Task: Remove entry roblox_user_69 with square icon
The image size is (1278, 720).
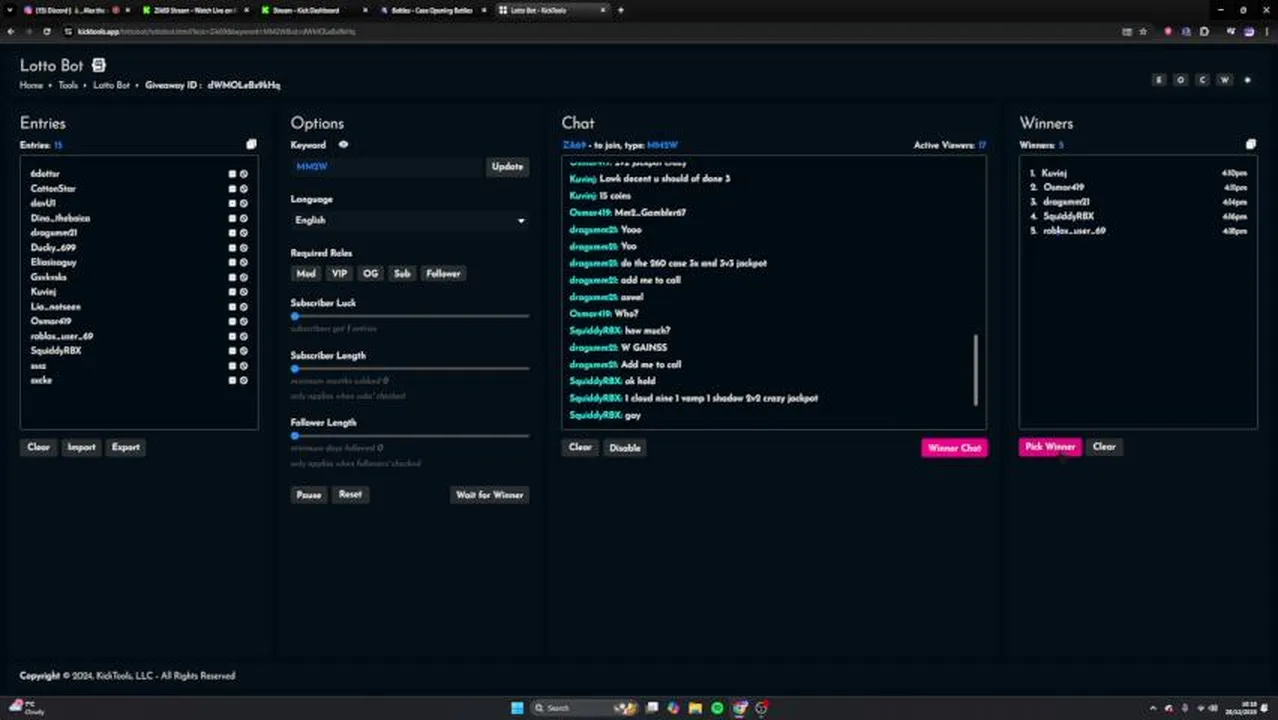Action: [x=232, y=337]
